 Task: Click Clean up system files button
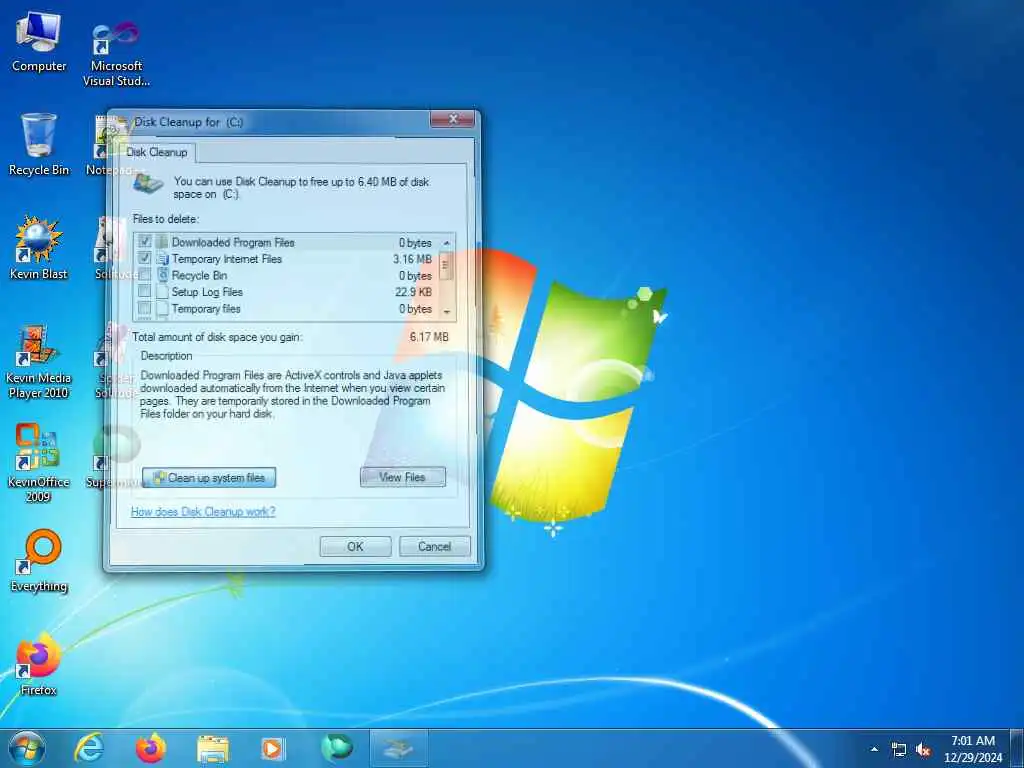(x=209, y=477)
